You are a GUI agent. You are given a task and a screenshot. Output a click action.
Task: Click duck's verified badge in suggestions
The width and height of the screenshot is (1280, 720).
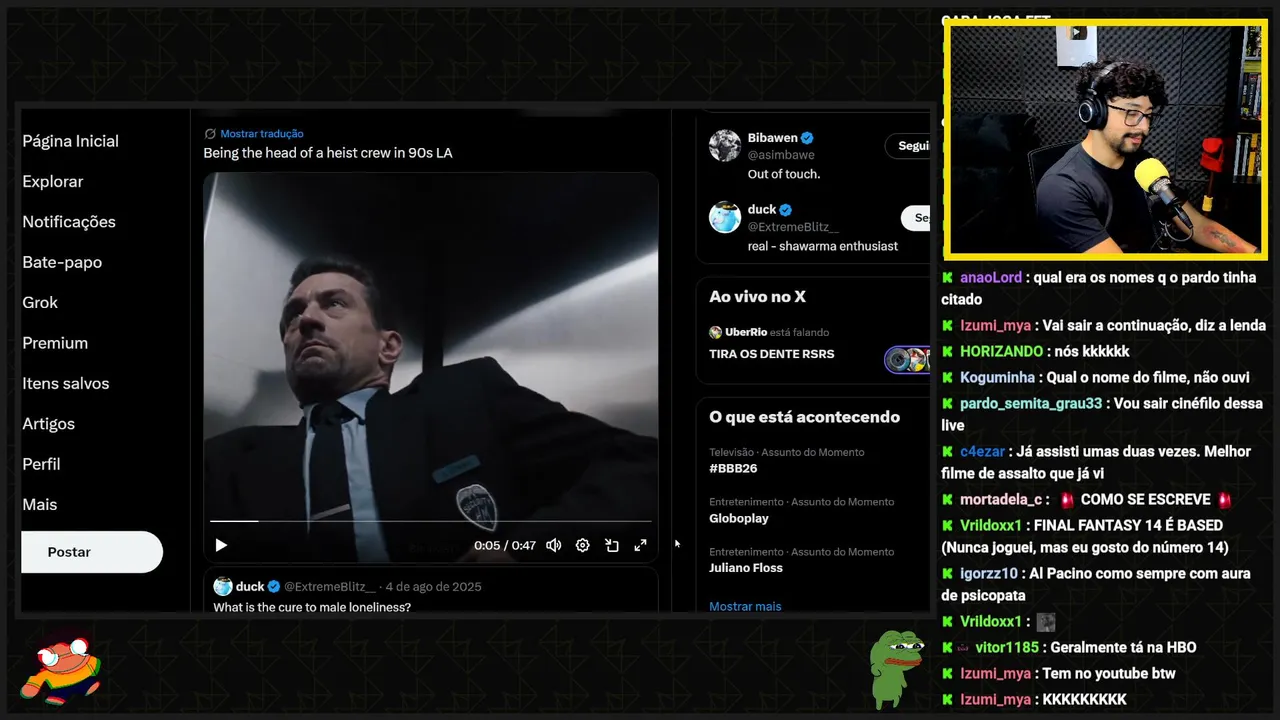[x=786, y=210]
